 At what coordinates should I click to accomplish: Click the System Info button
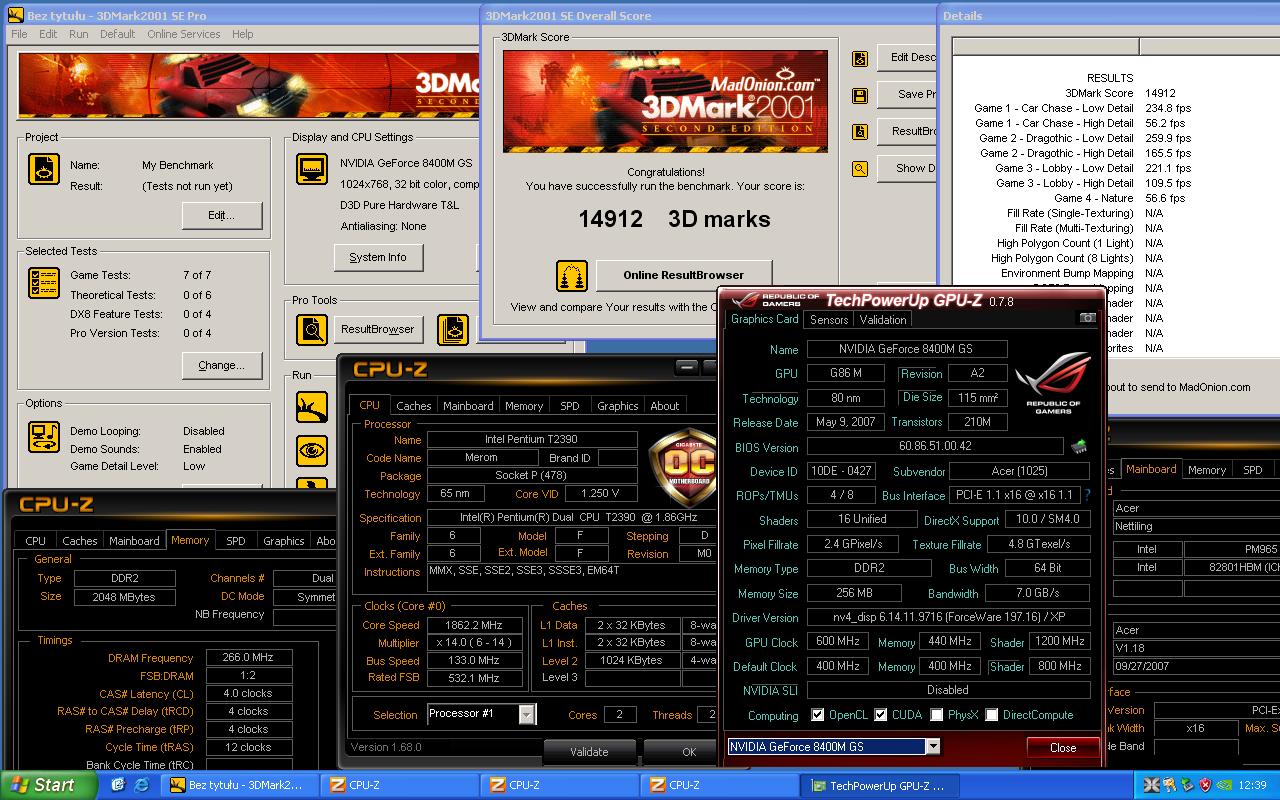click(377, 257)
